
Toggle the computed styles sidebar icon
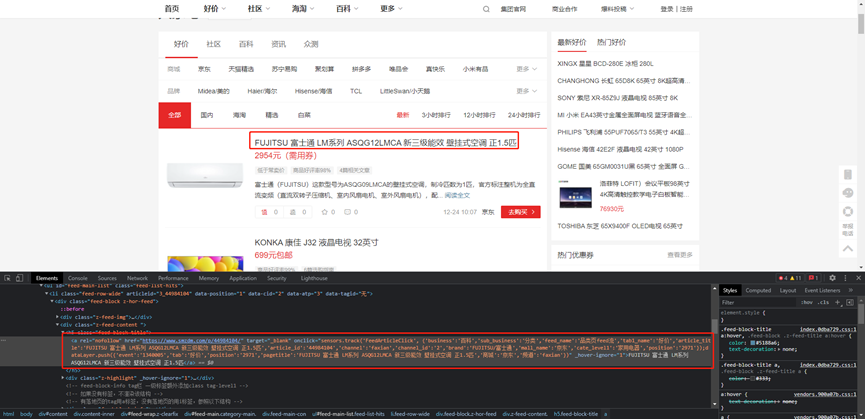[850, 302]
